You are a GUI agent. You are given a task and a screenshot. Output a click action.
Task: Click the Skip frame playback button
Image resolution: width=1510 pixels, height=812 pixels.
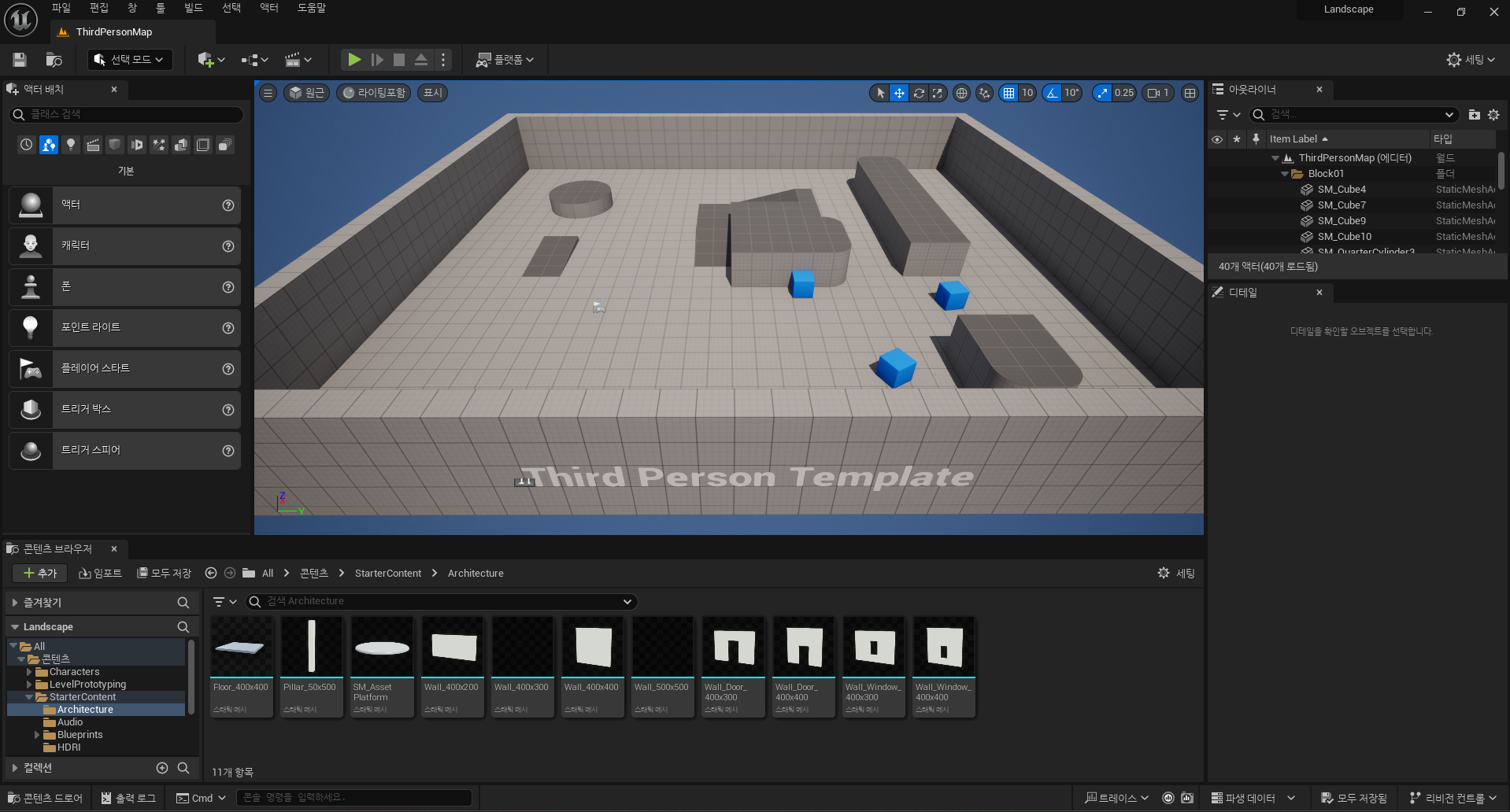click(x=377, y=60)
